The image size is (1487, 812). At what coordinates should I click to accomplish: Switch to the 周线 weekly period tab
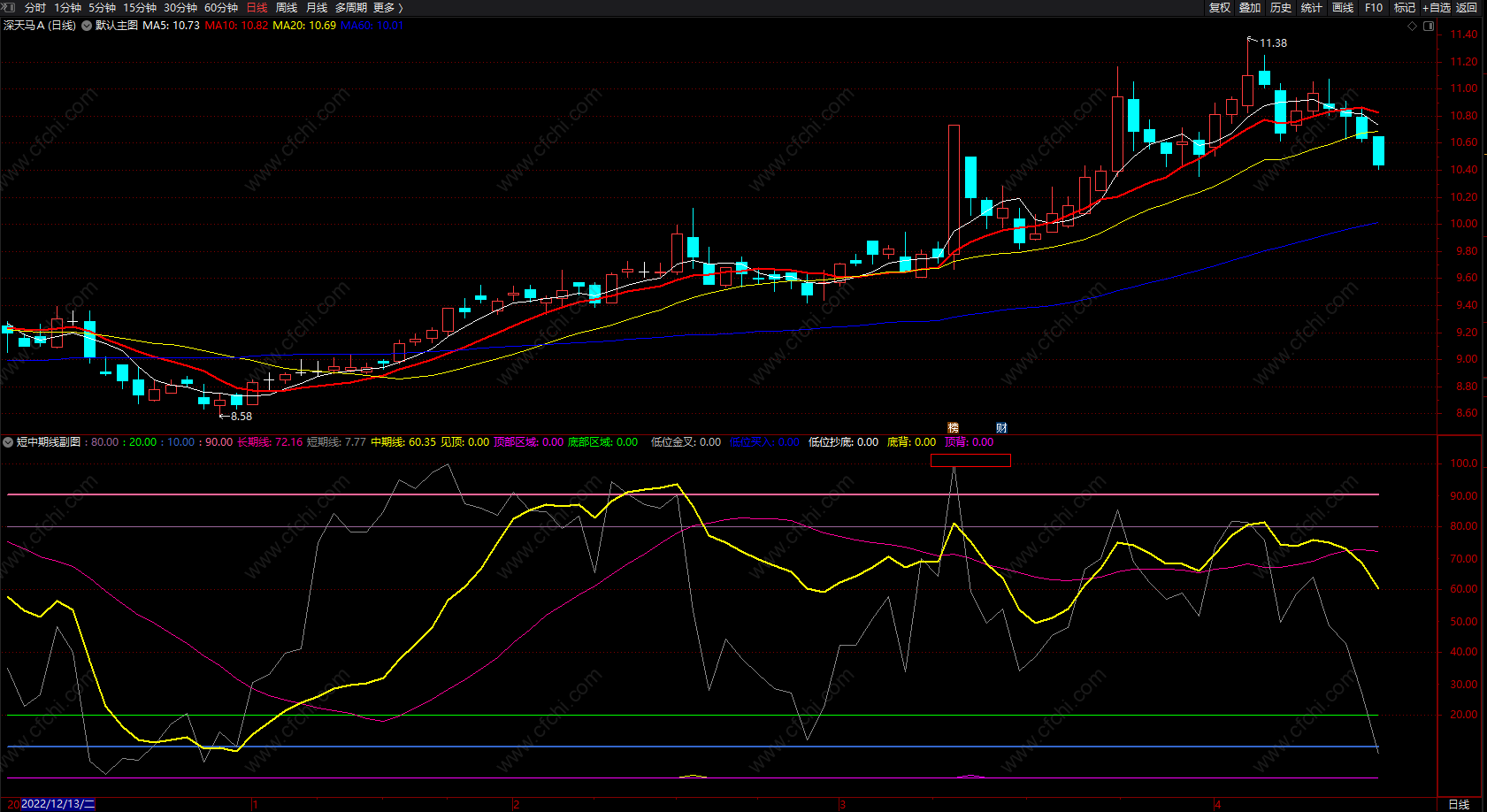[287, 8]
